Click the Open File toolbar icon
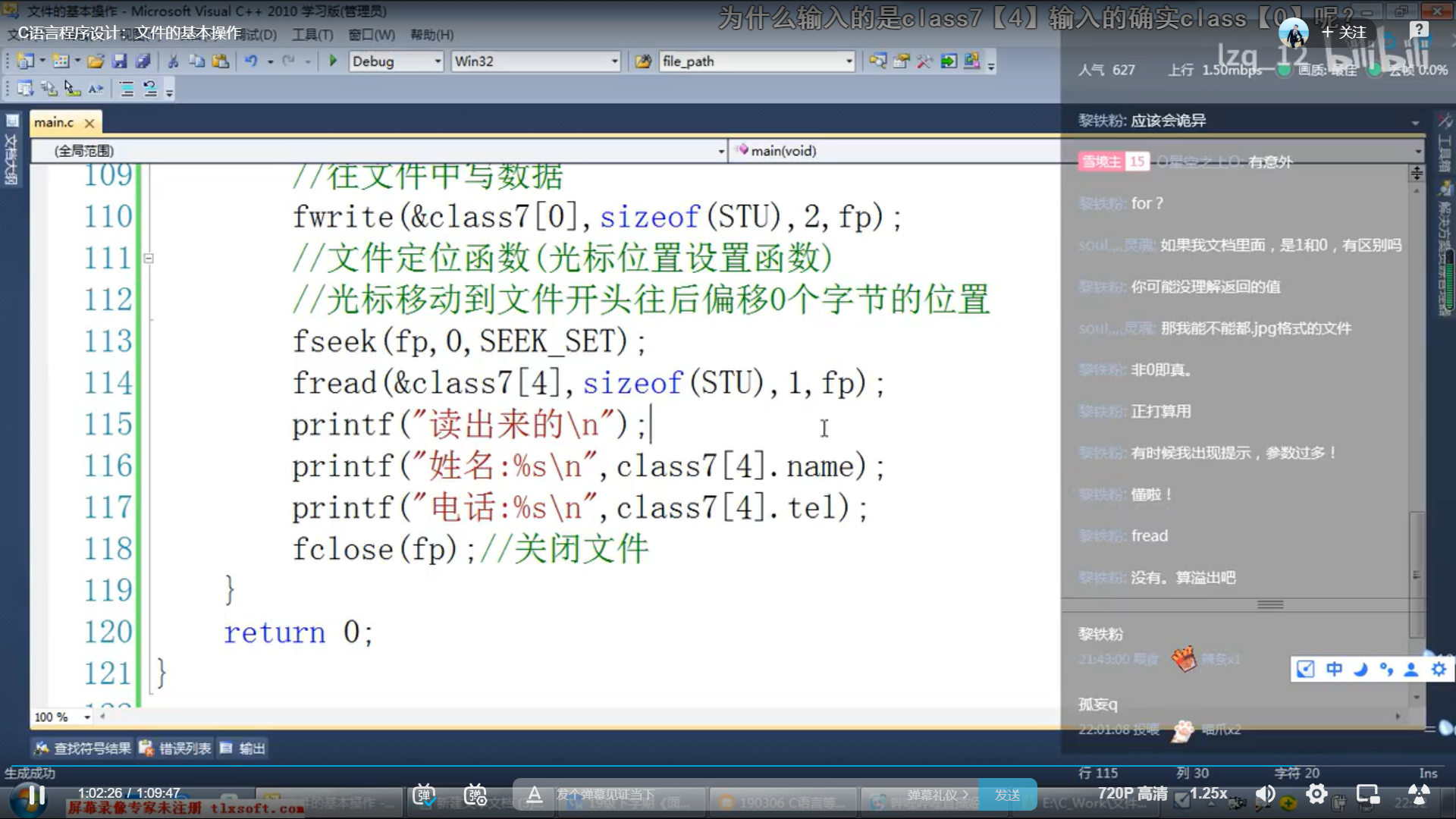Screen dimensions: 1456x819 point(95,61)
